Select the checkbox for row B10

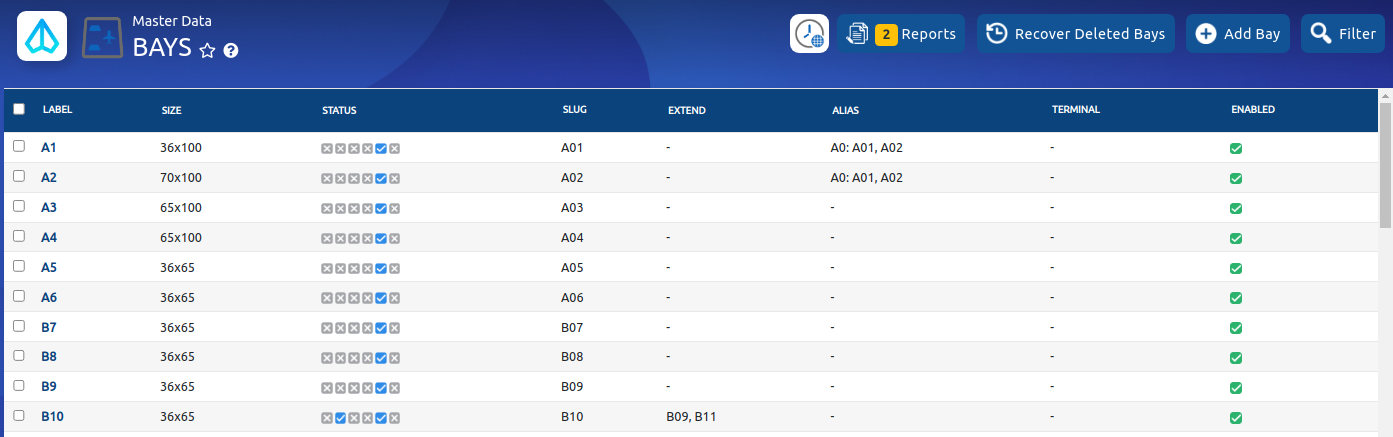[19, 415]
